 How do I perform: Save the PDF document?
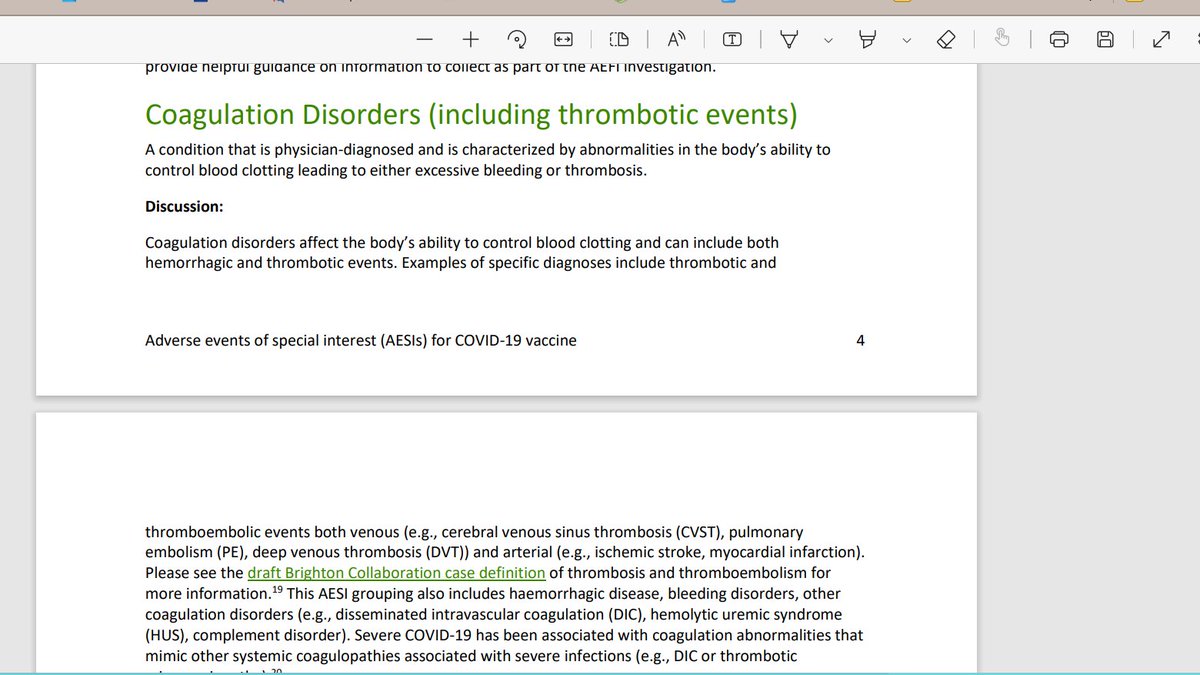click(1105, 40)
